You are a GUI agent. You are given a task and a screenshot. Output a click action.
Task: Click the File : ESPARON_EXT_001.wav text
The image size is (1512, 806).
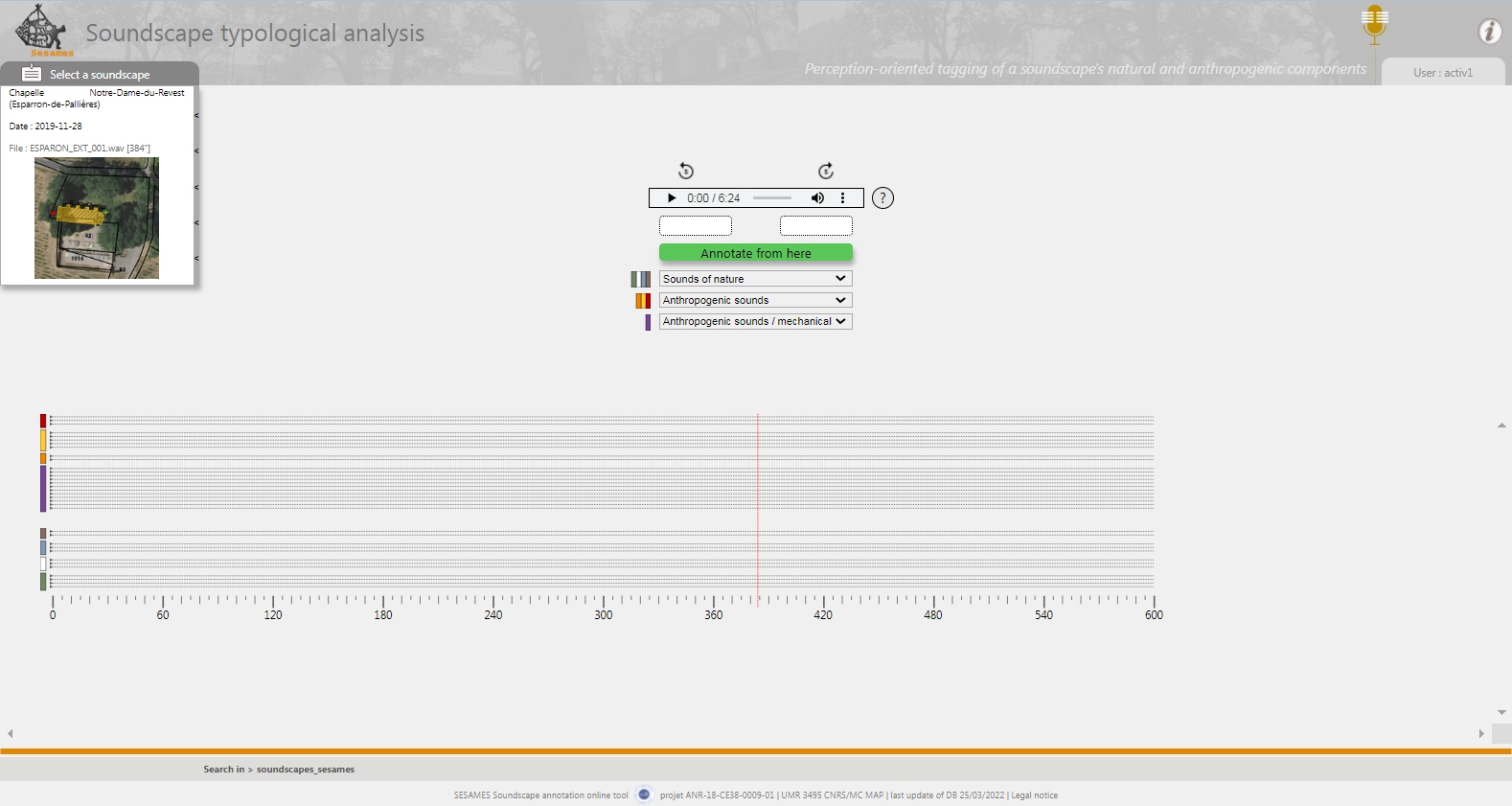tap(80, 149)
